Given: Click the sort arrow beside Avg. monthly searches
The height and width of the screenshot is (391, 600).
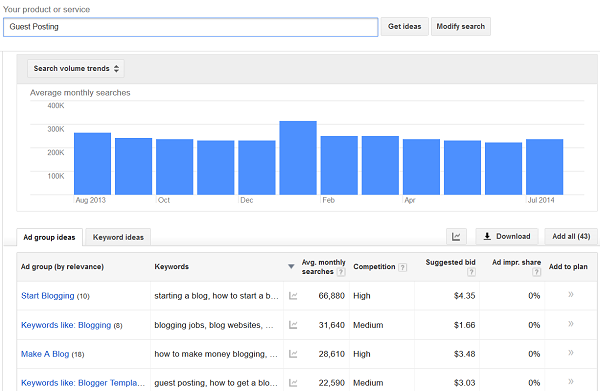Looking at the screenshot, I should 291,266.
